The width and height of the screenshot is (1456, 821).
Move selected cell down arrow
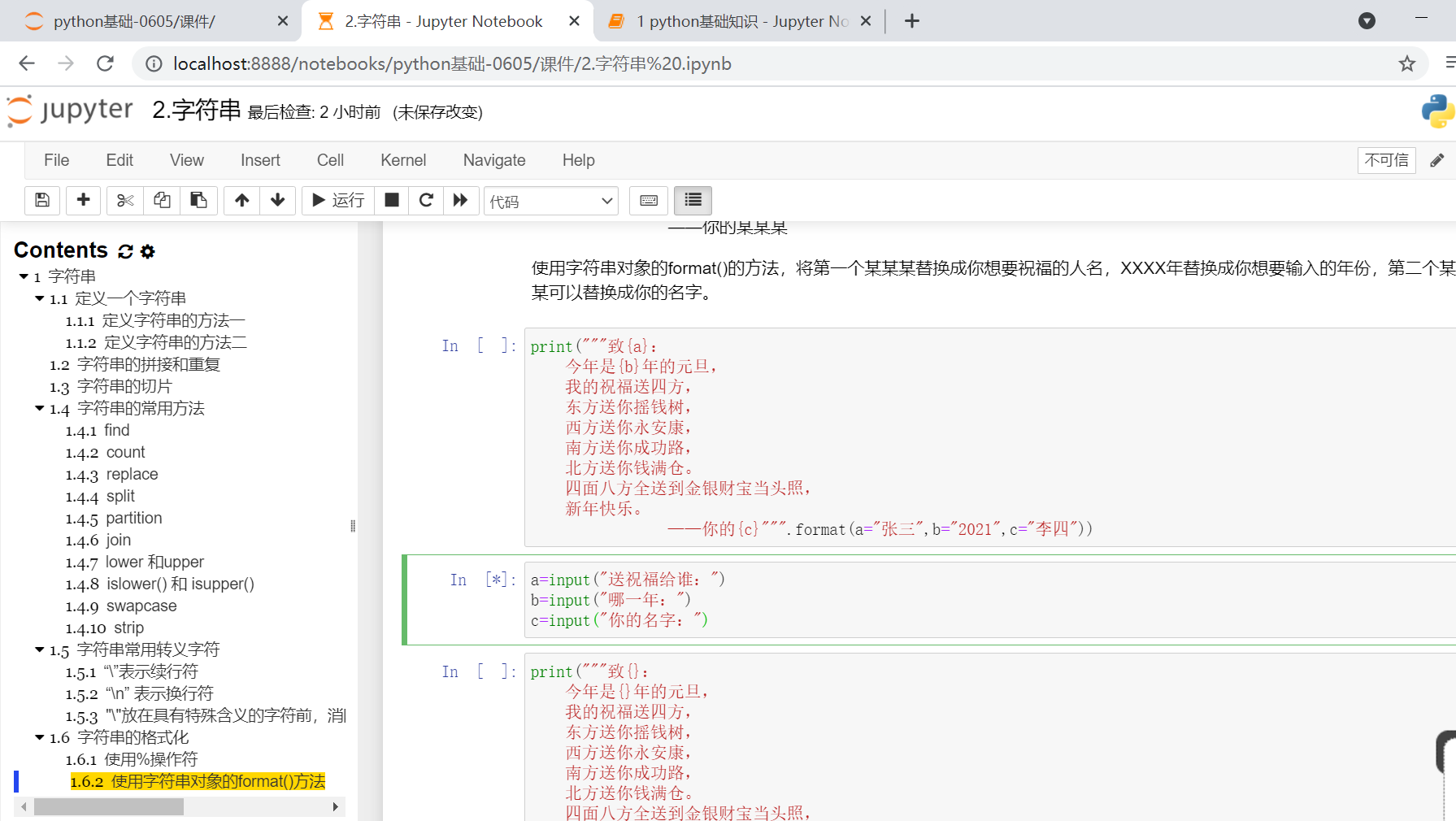coord(278,200)
